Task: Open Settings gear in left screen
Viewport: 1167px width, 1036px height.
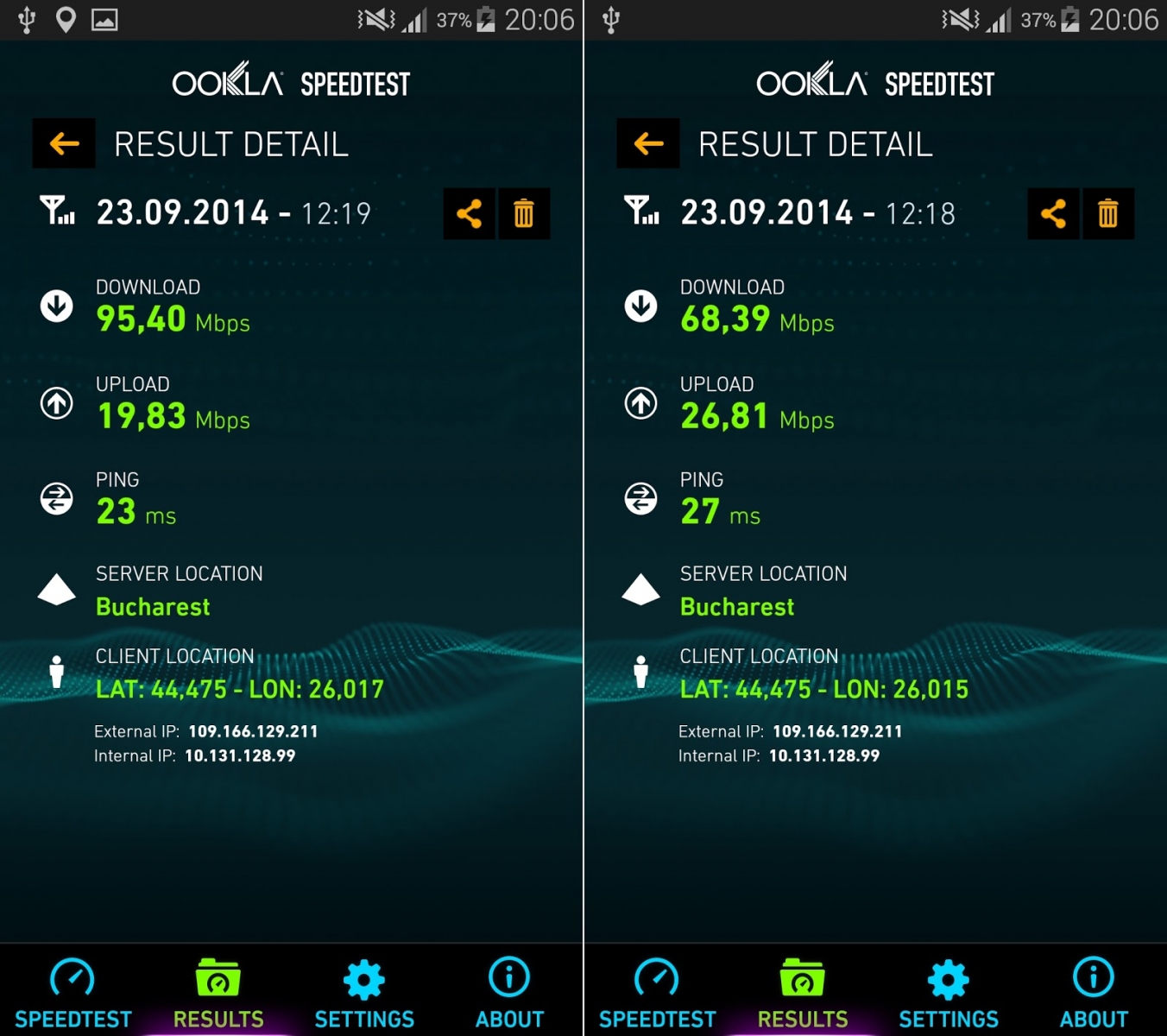Action: 364,993
